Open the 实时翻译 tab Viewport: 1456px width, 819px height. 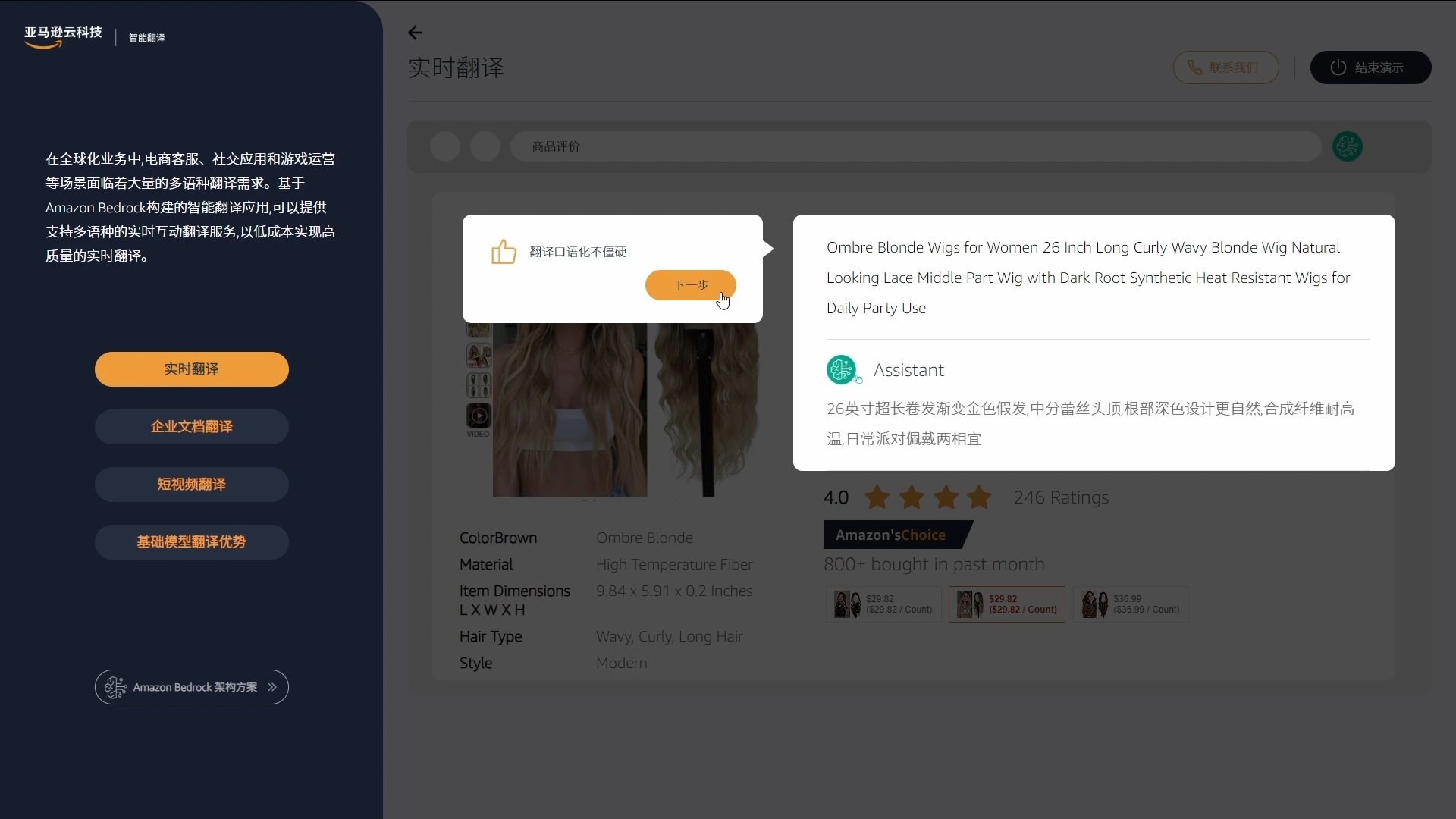(191, 369)
